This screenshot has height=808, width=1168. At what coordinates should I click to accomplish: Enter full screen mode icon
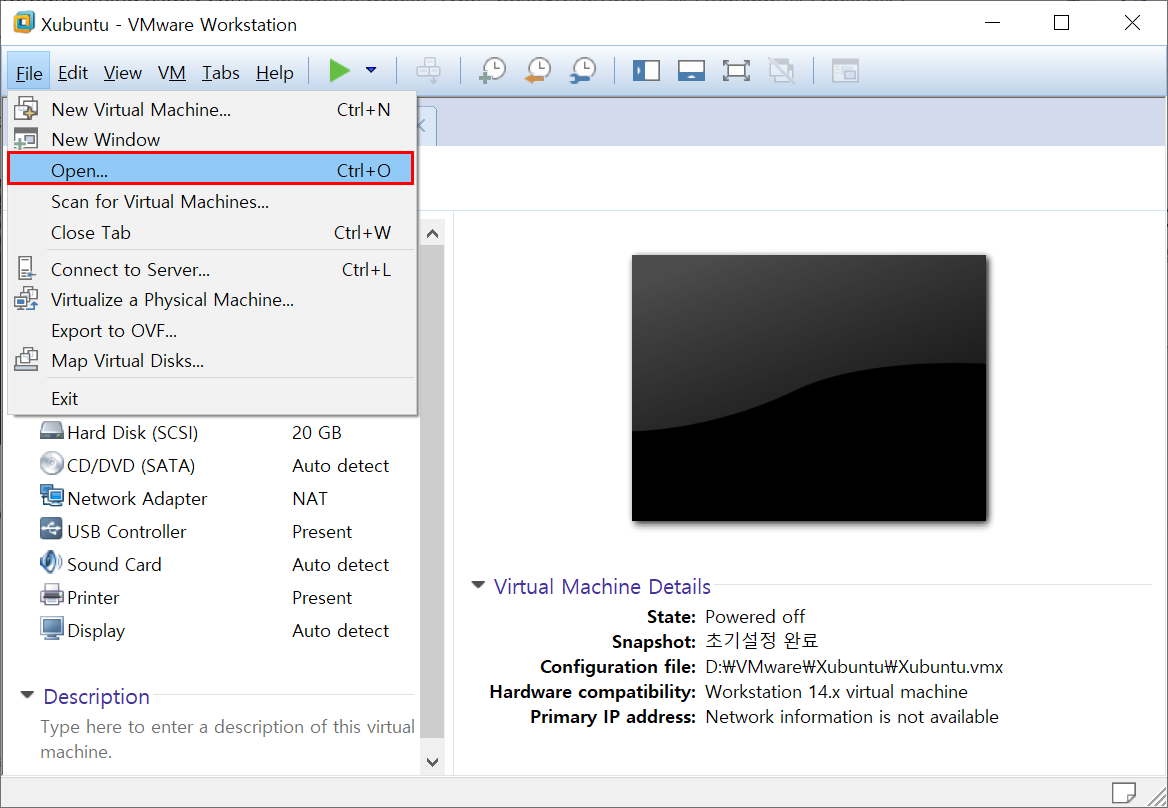click(x=736, y=71)
